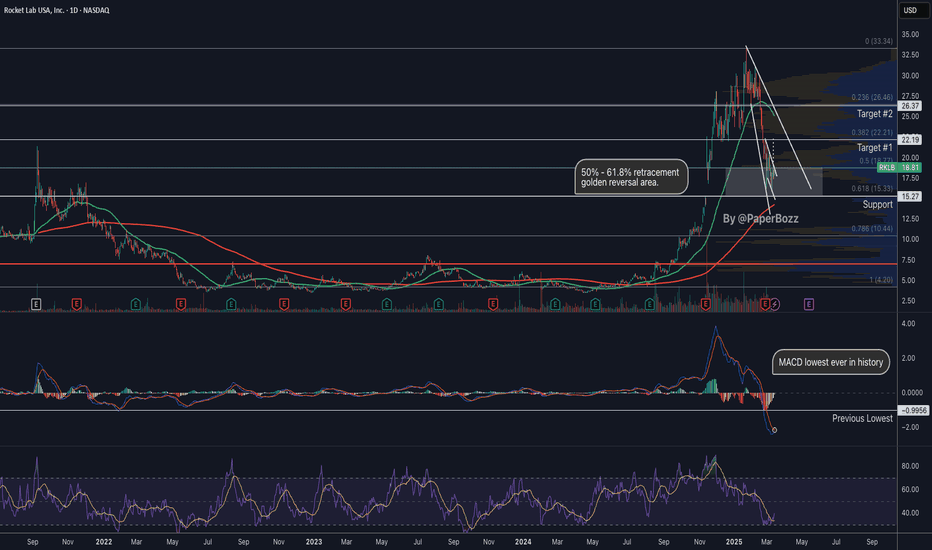Click the 0.382 (22.21) Fibonacci label
This screenshot has width=932, height=550.
[x=872, y=132]
